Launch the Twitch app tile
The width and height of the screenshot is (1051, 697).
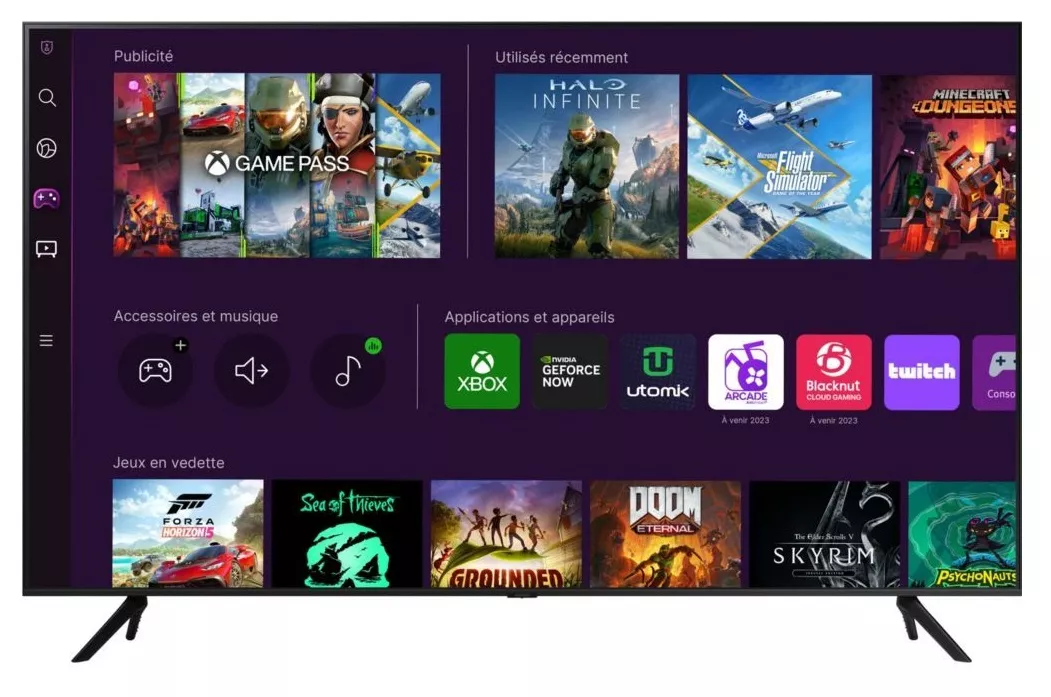922,373
